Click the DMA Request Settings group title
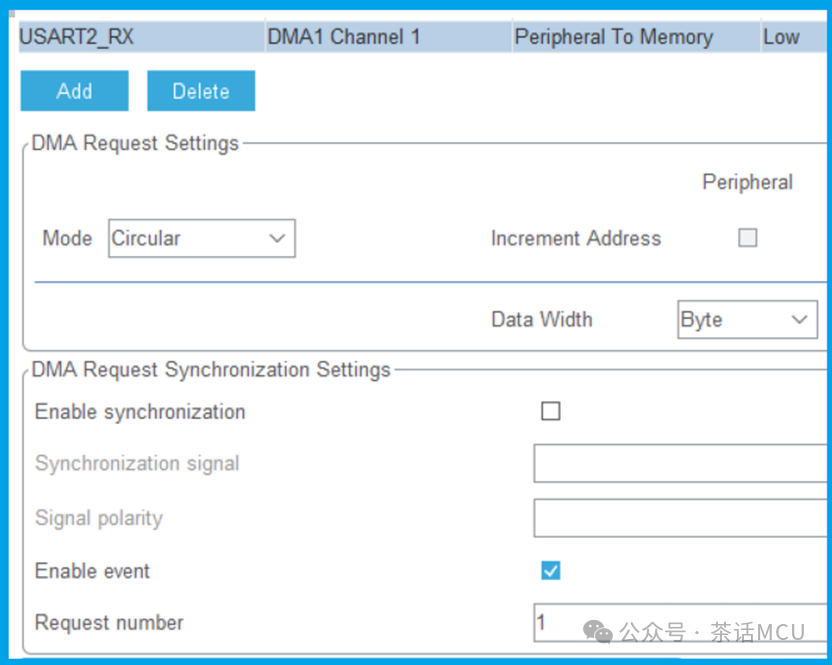 click(135, 143)
